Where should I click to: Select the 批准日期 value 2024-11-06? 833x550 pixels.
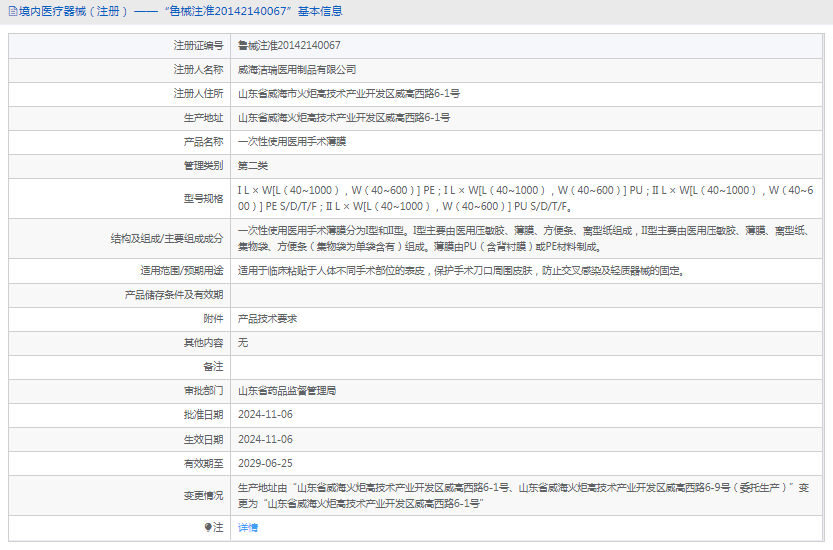point(265,415)
